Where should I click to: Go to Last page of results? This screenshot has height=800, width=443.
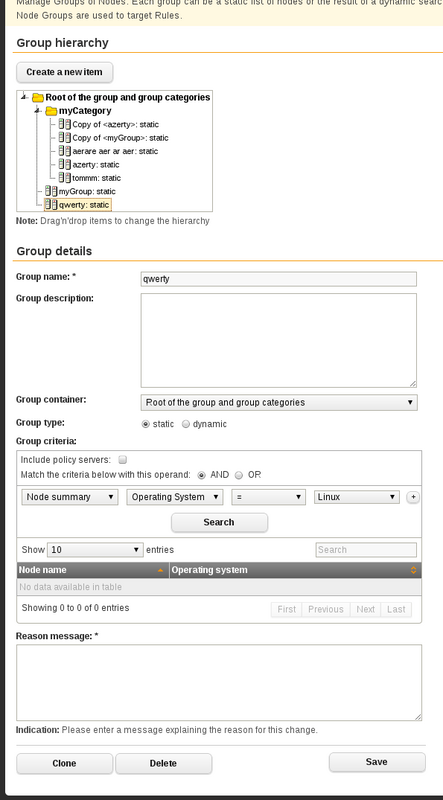(396, 610)
